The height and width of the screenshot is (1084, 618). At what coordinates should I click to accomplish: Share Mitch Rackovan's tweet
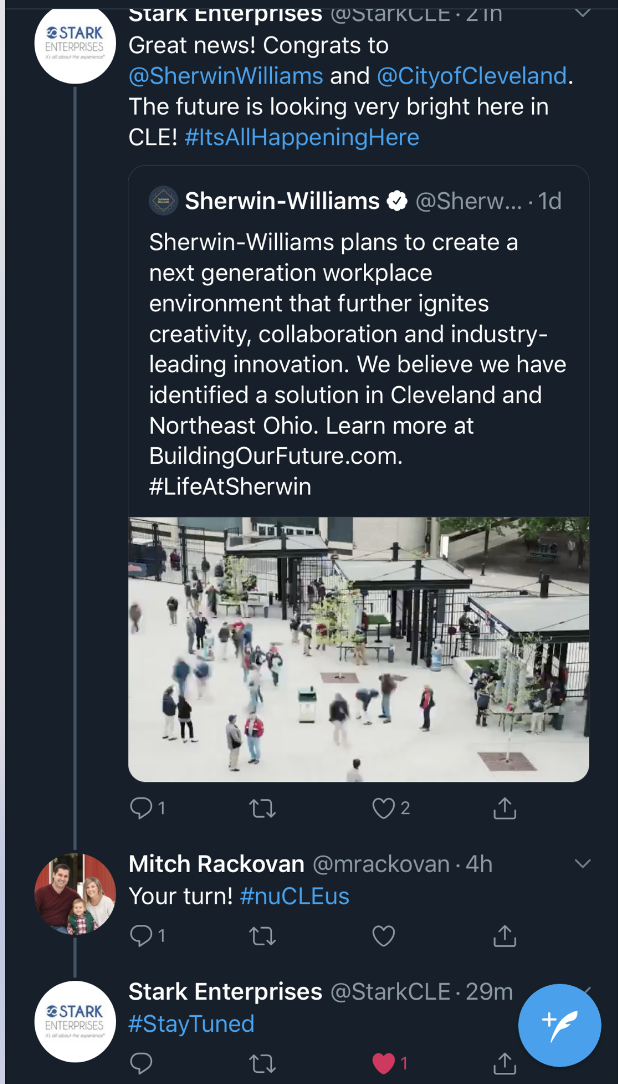click(505, 936)
